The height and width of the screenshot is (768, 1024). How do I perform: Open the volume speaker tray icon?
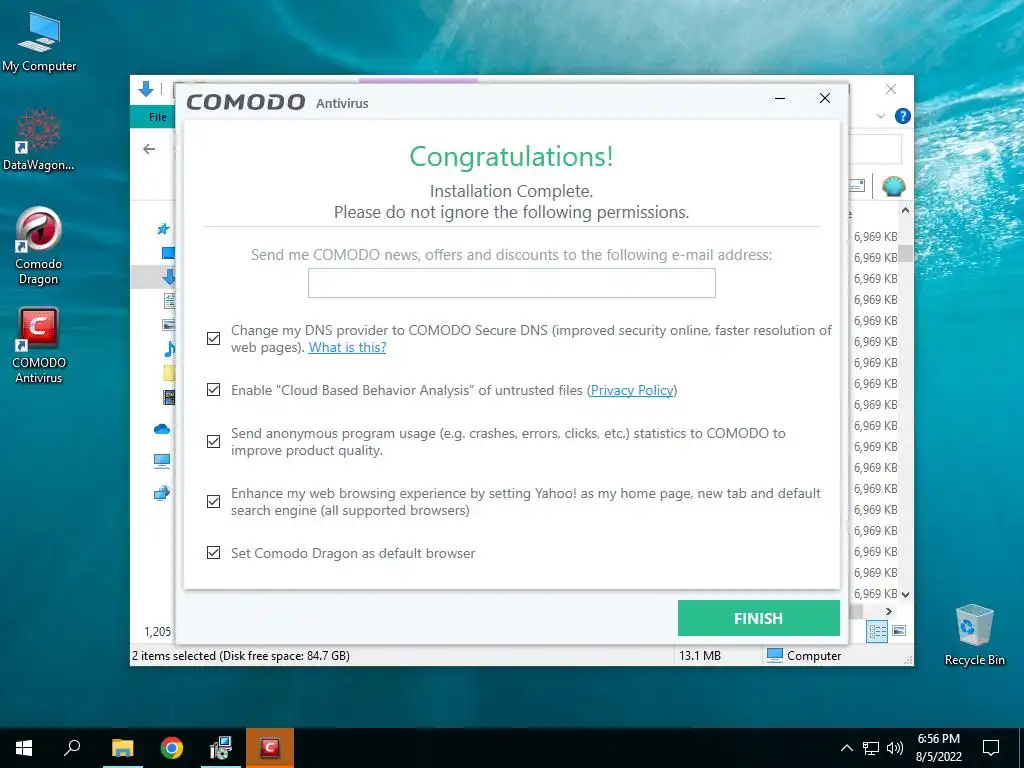895,748
